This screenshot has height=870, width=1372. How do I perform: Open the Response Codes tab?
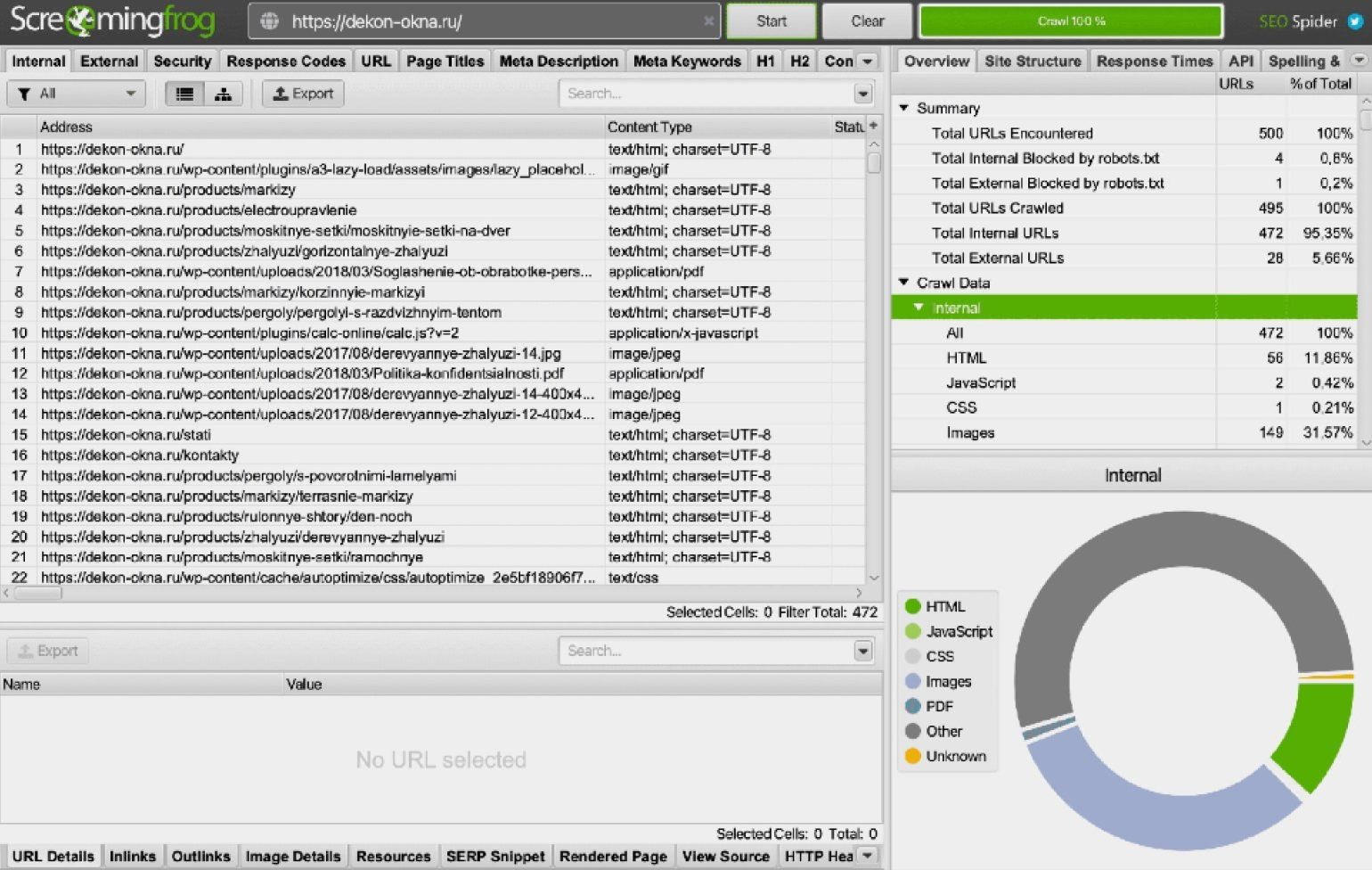pos(285,62)
